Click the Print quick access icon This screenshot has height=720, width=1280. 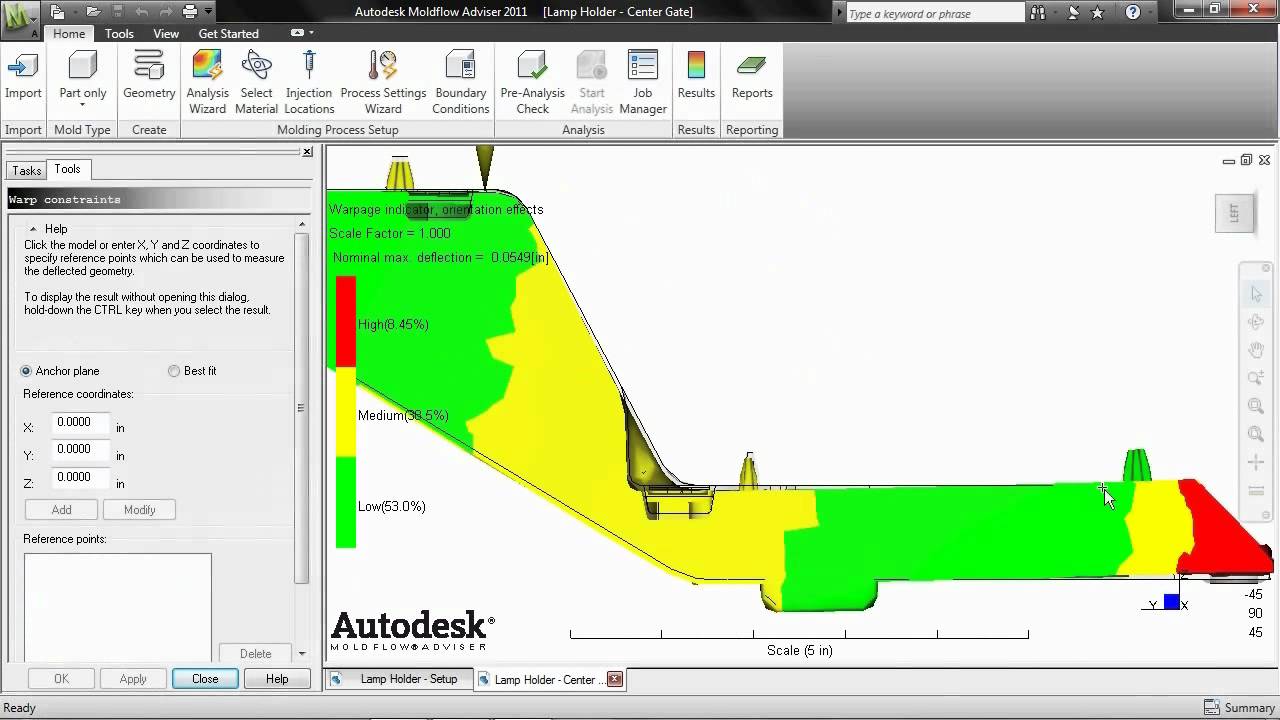(x=189, y=12)
